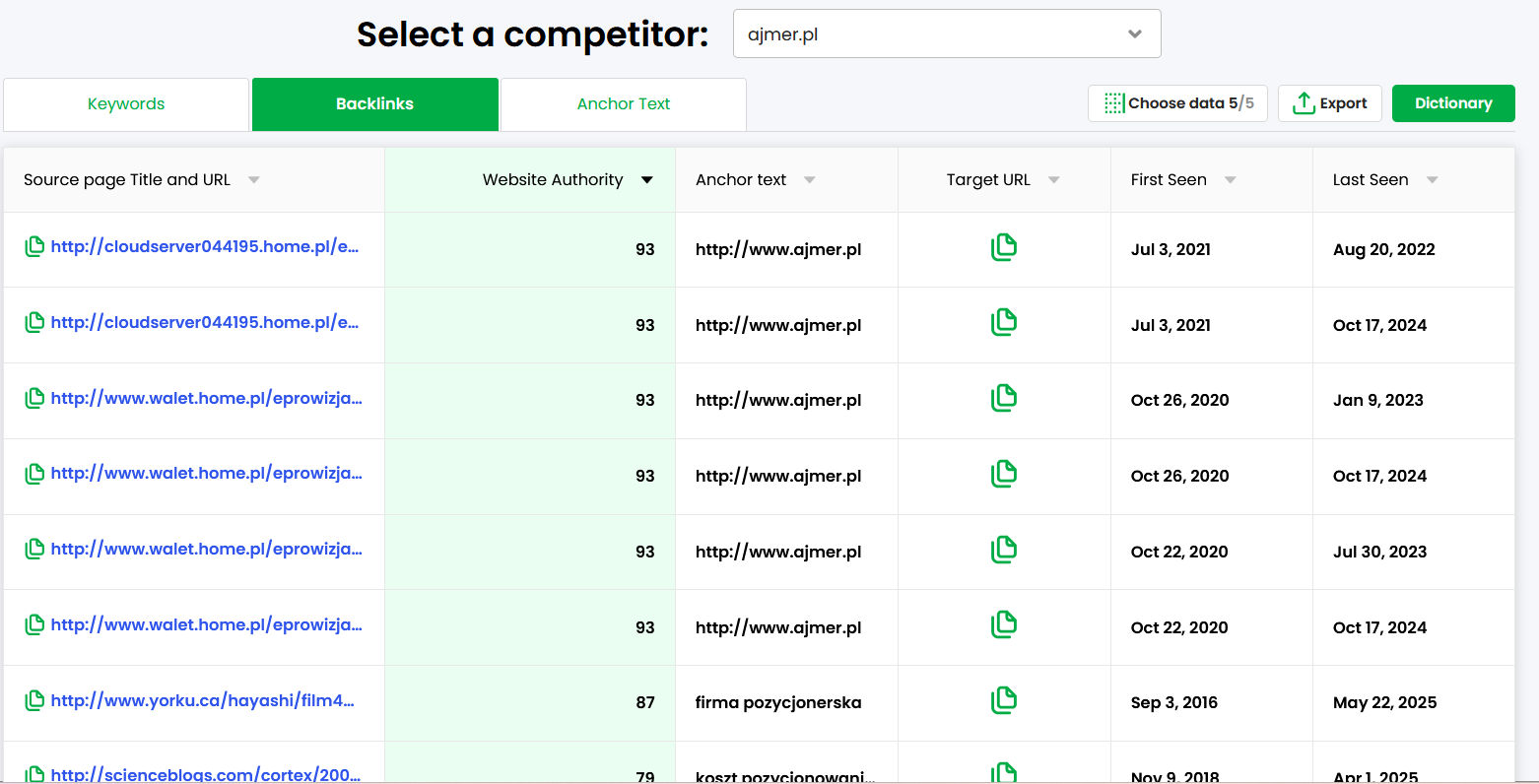Open Choose data 5/5 selector
The image size is (1539, 784).
1177,103
